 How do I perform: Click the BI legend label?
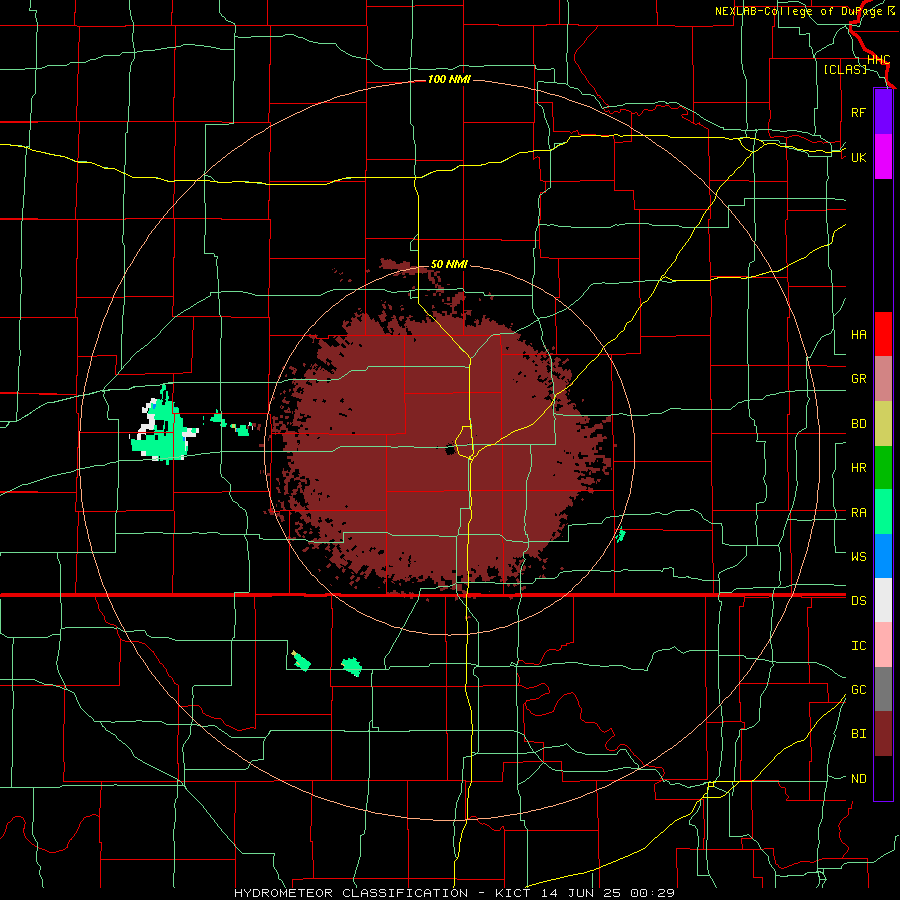point(858,734)
